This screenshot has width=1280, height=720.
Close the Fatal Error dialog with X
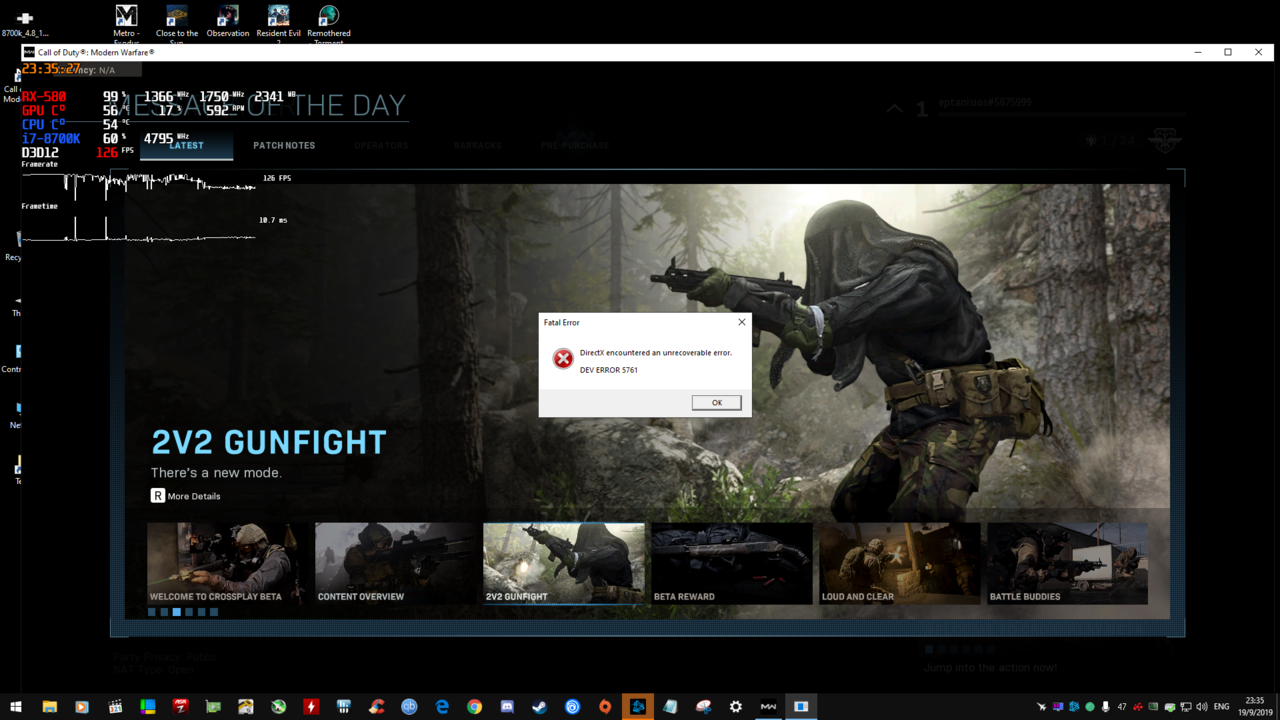click(x=741, y=322)
